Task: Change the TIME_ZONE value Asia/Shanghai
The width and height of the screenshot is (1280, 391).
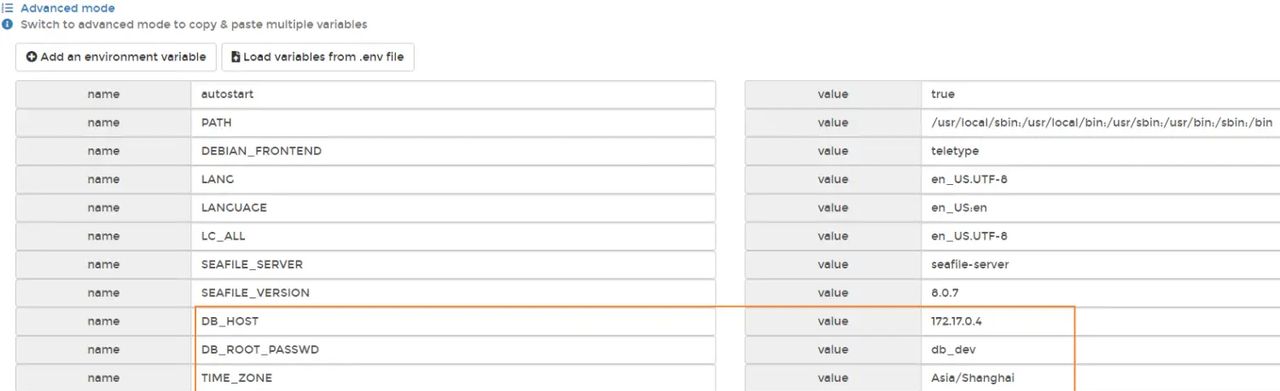Action: 1100,379
